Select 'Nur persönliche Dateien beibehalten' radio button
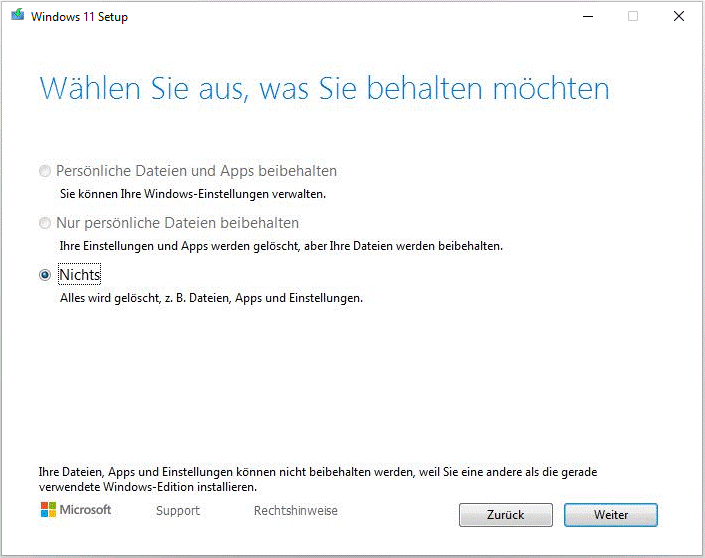Screen dimensions: 705x558 click(45, 223)
